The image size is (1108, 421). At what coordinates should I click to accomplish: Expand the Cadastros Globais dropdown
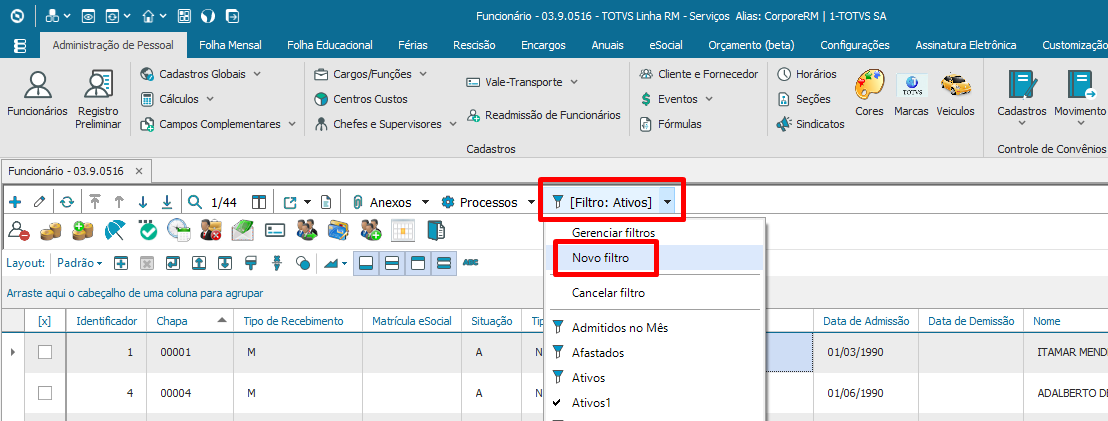coord(257,73)
